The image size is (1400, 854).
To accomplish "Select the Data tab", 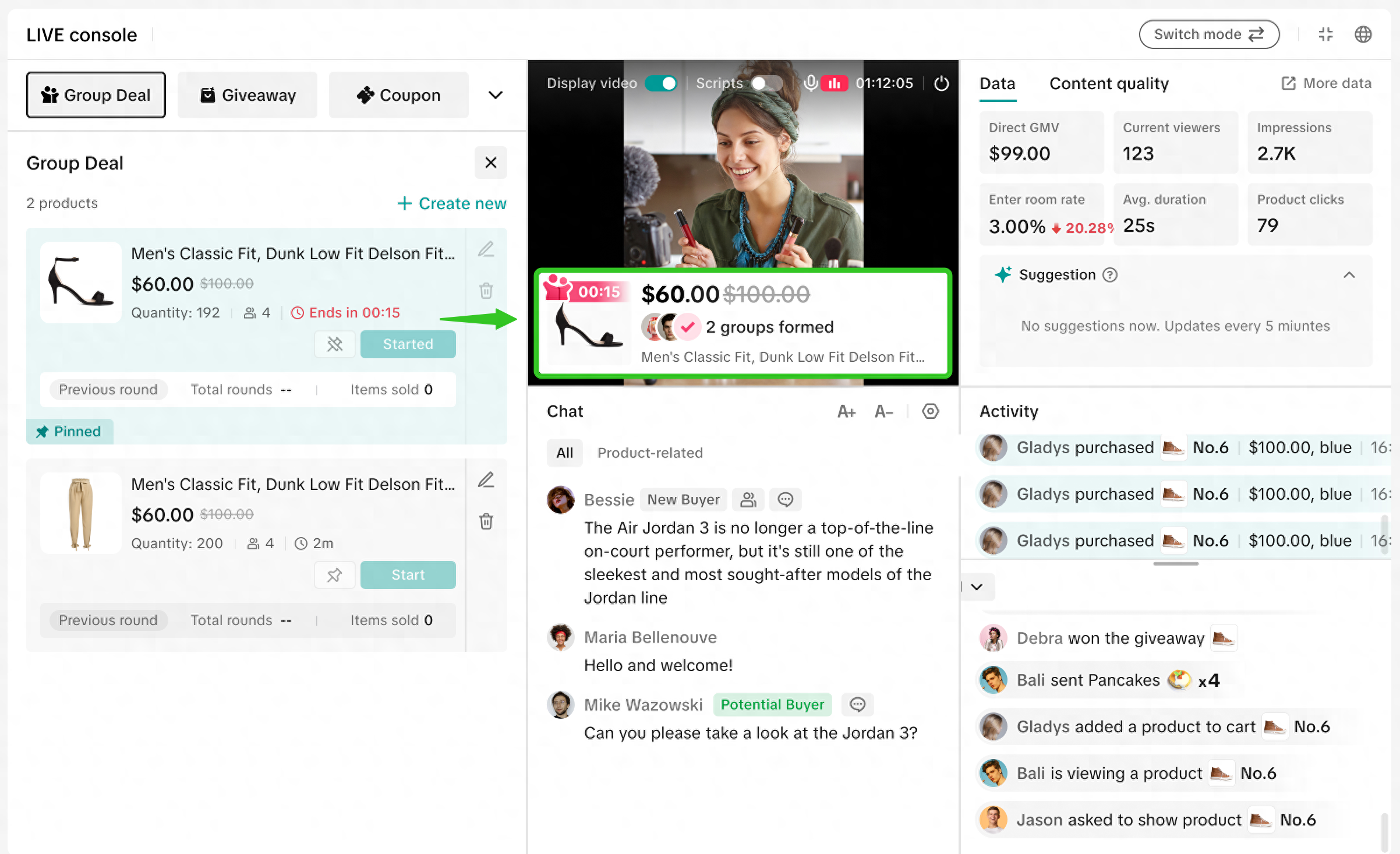I will (x=998, y=83).
